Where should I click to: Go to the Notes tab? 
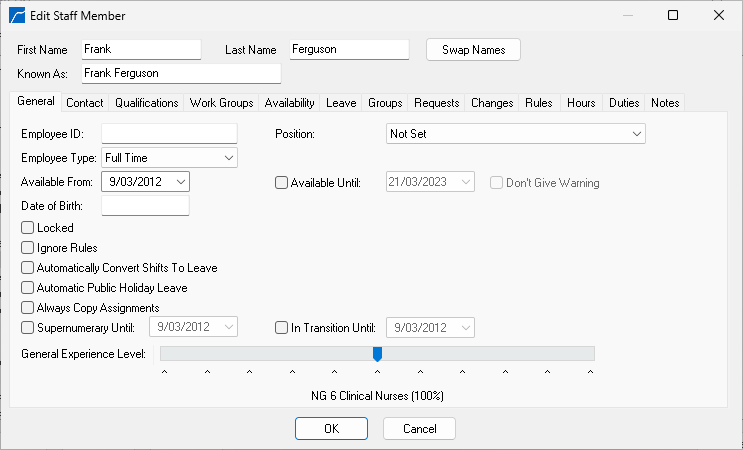[x=664, y=103]
